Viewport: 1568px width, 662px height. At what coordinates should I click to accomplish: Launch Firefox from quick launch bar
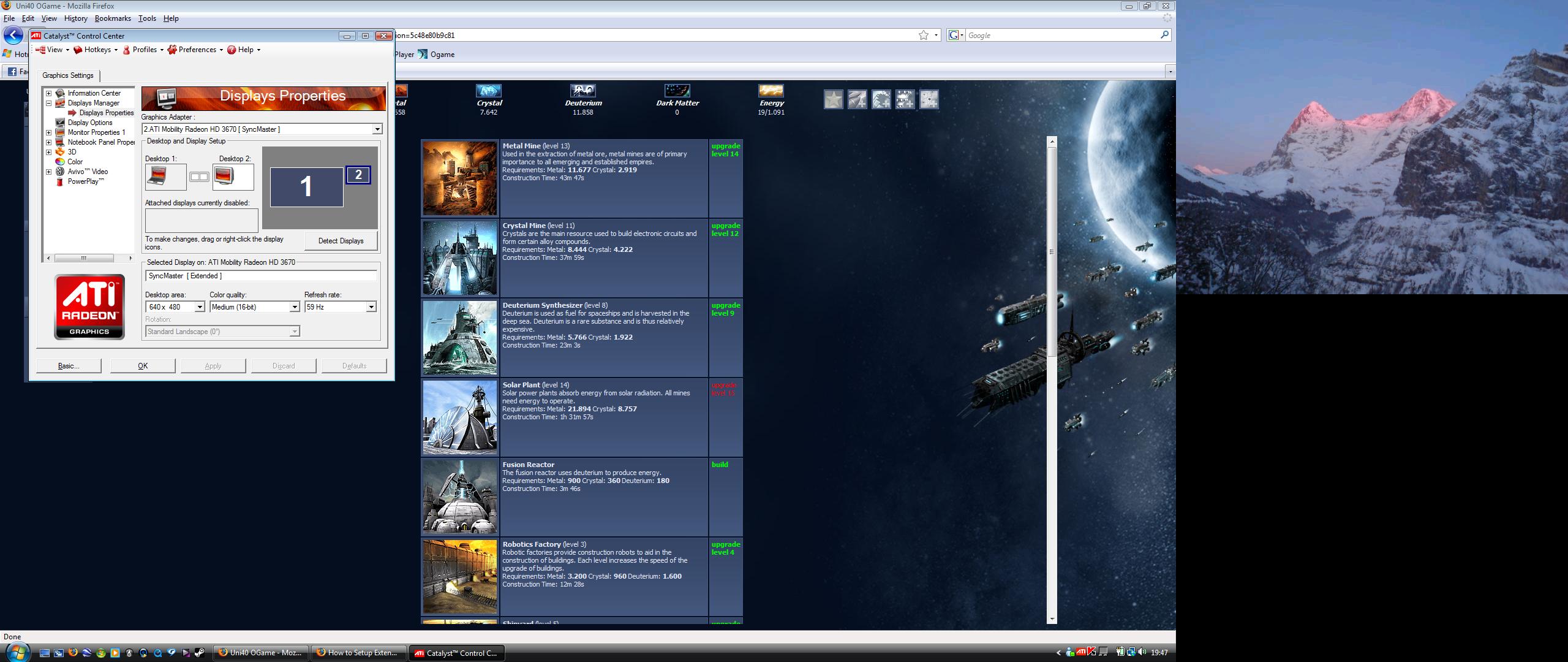click(x=73, y=653)
